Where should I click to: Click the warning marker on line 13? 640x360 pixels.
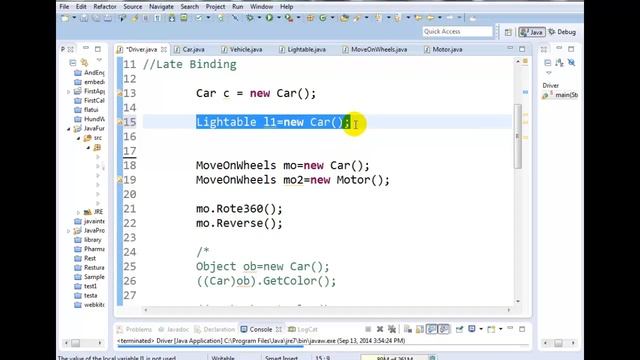[x=120, y=93]
